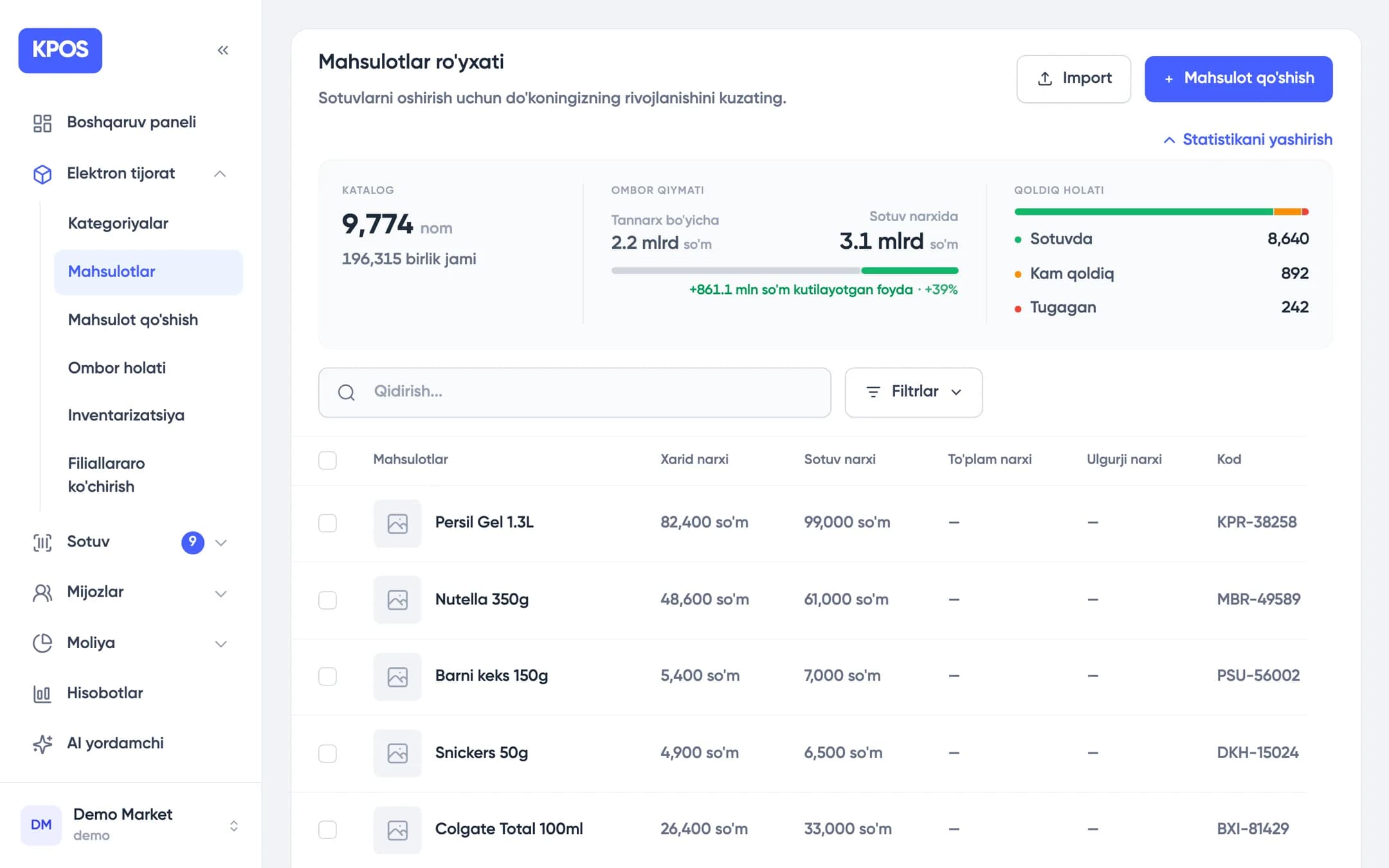The height and width of the screenshot is (868, 1389).
Task: Click the Colgate Total 100ml image placeholder
Action: (x=397, y=829)
